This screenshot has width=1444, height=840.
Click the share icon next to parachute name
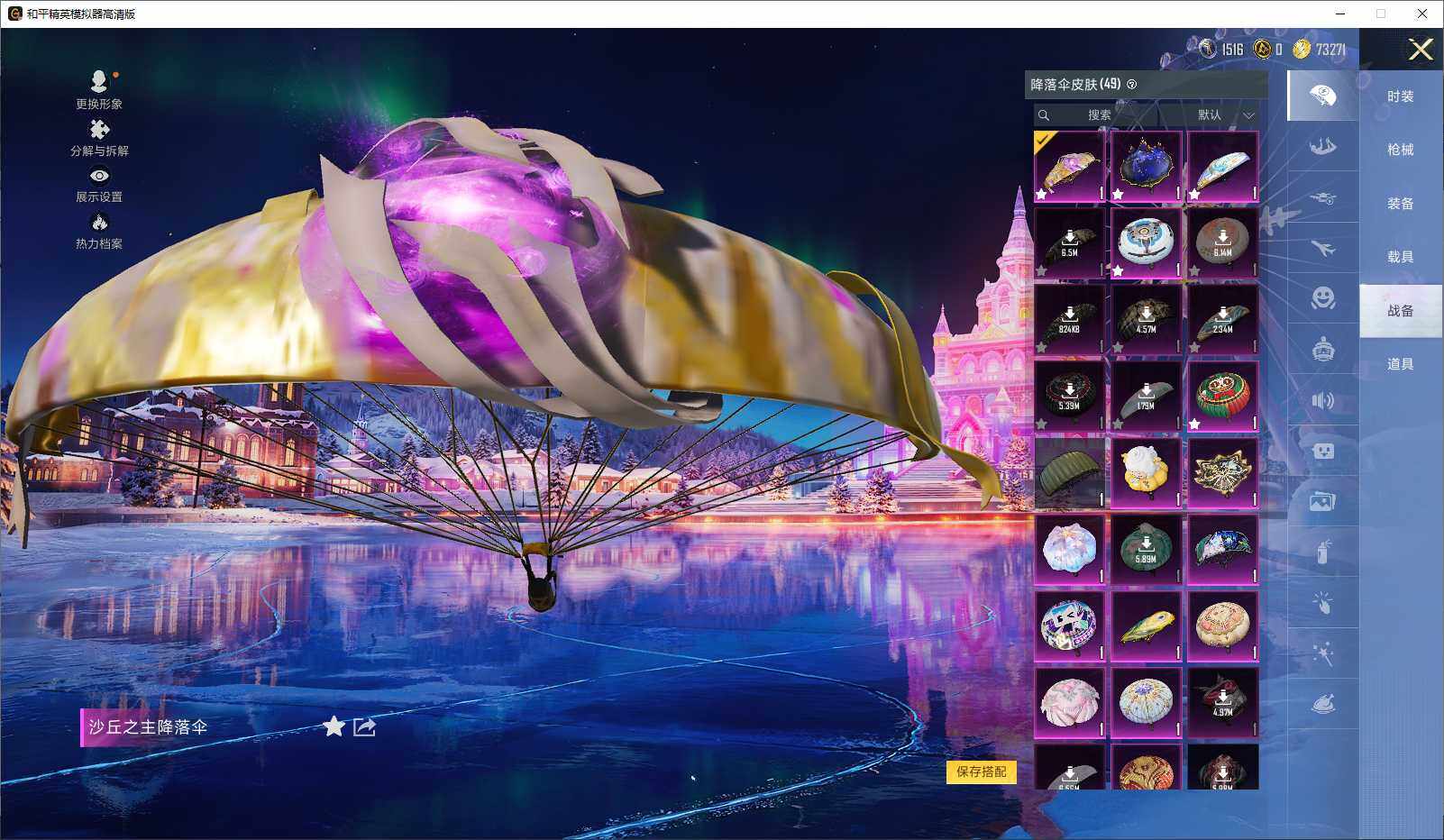363,726
